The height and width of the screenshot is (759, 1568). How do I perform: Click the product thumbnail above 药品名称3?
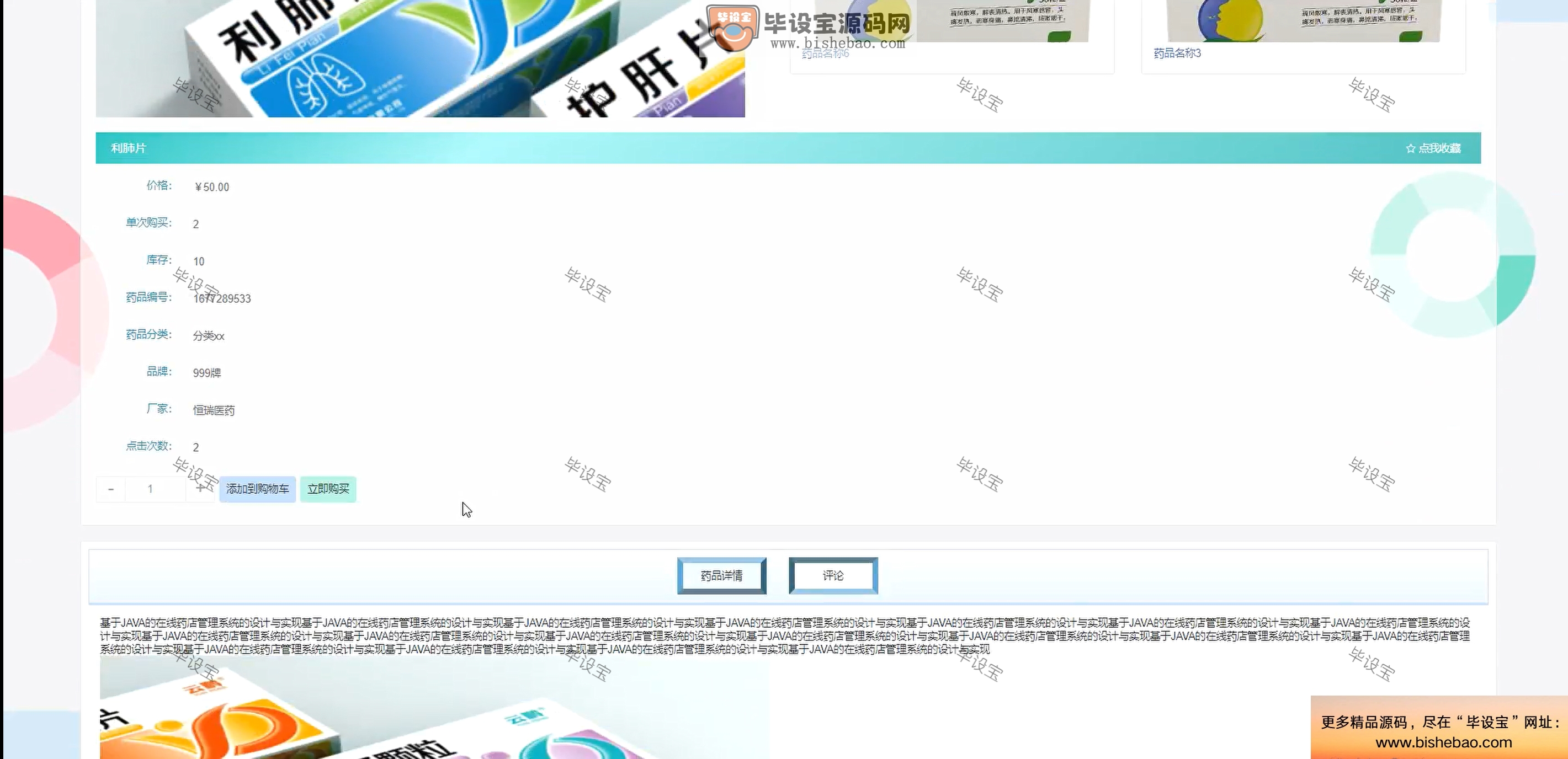click(1303, 20)
